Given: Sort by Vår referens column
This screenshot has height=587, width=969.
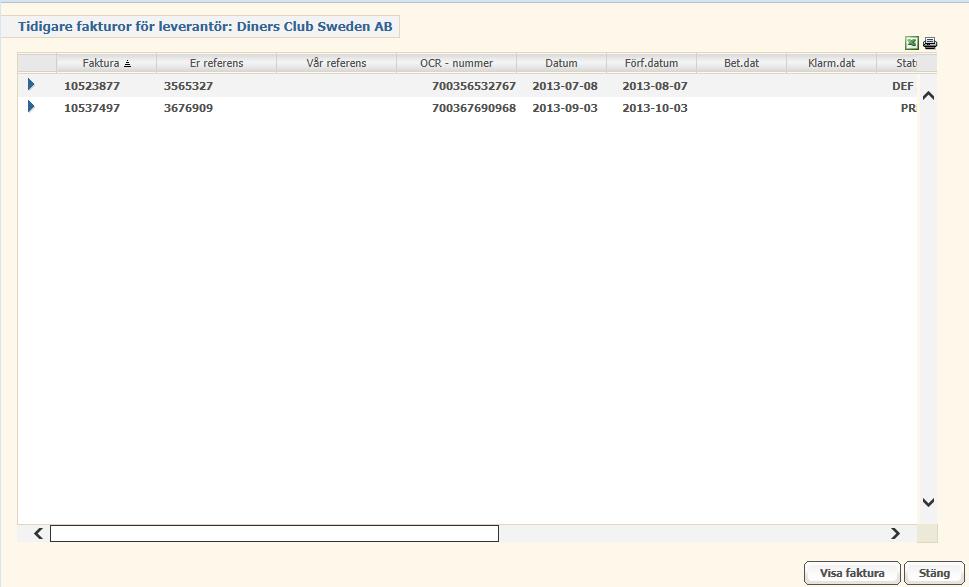Looking at the screenshot, I should pyautogui.click(x=336, y=63).
